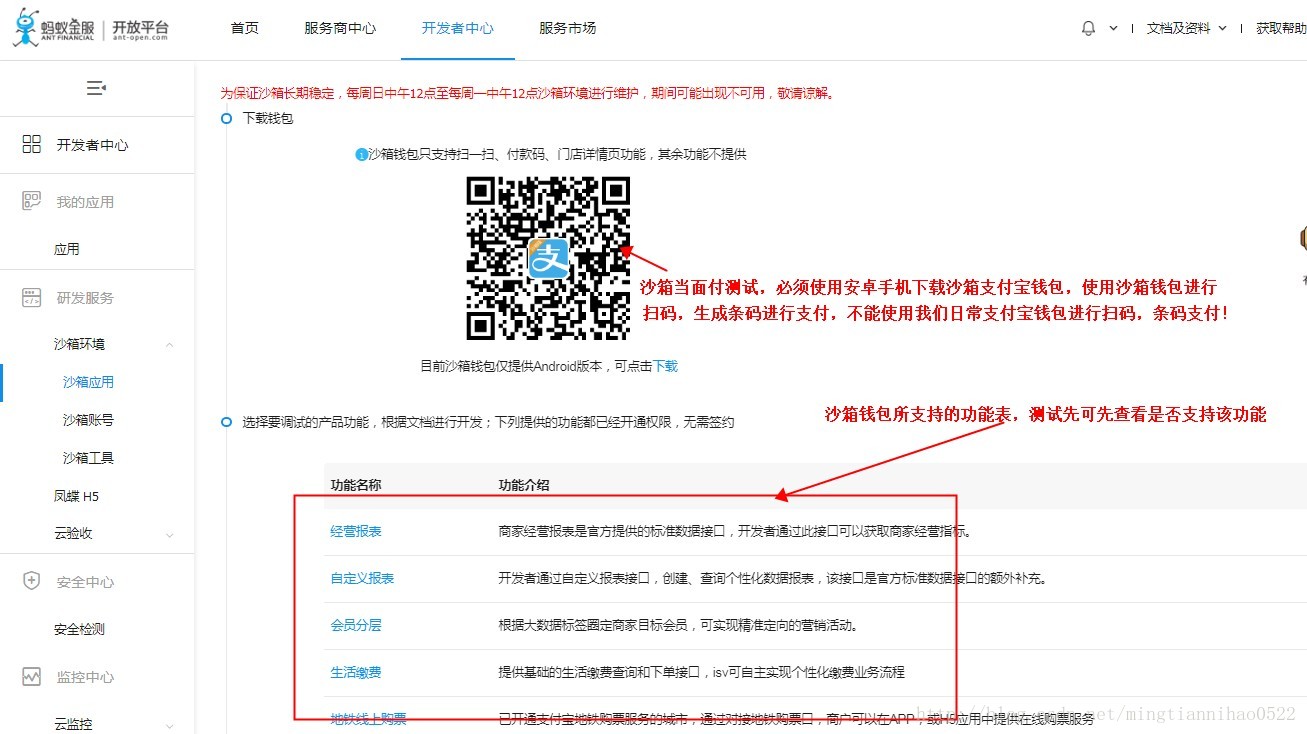Click the 云验收 sidebar label

point(73,534)
